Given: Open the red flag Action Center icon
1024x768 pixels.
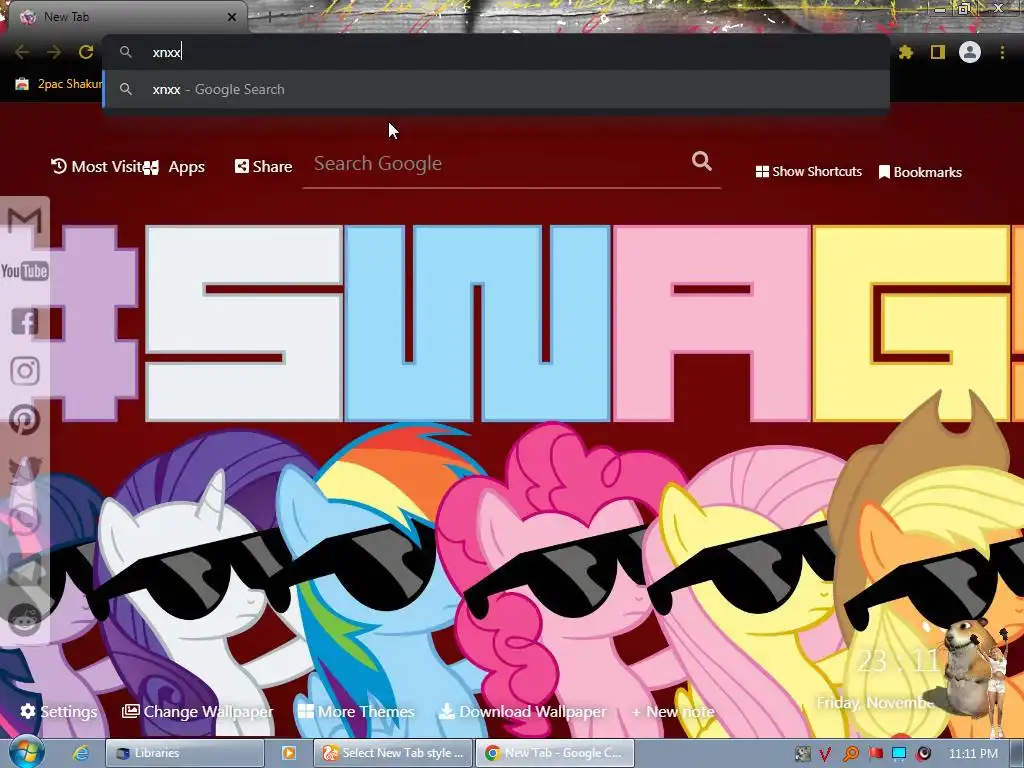Looking at the screenshot, I should click(x=876, y=754).
